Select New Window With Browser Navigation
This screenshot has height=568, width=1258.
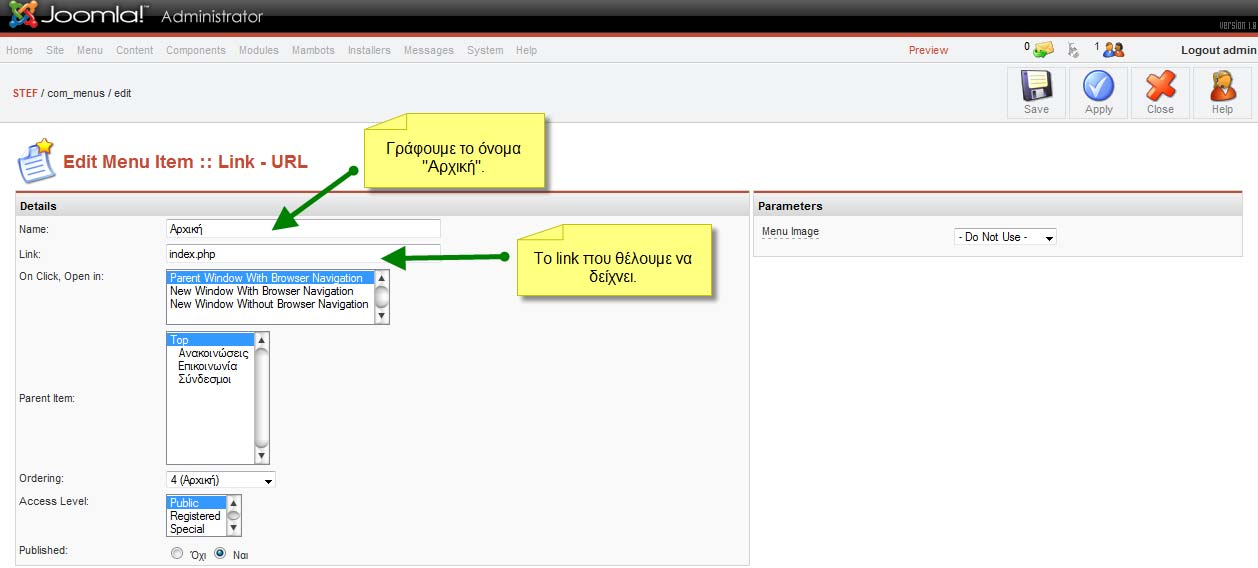click(x=270, y=291)
